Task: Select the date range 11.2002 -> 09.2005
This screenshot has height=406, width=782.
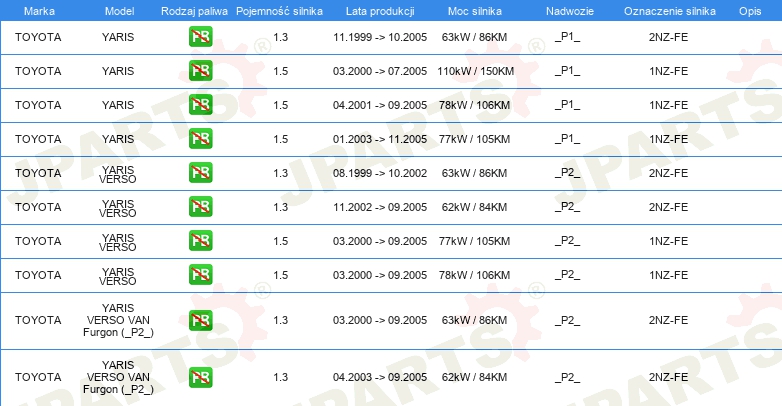Action: [380, 206]
